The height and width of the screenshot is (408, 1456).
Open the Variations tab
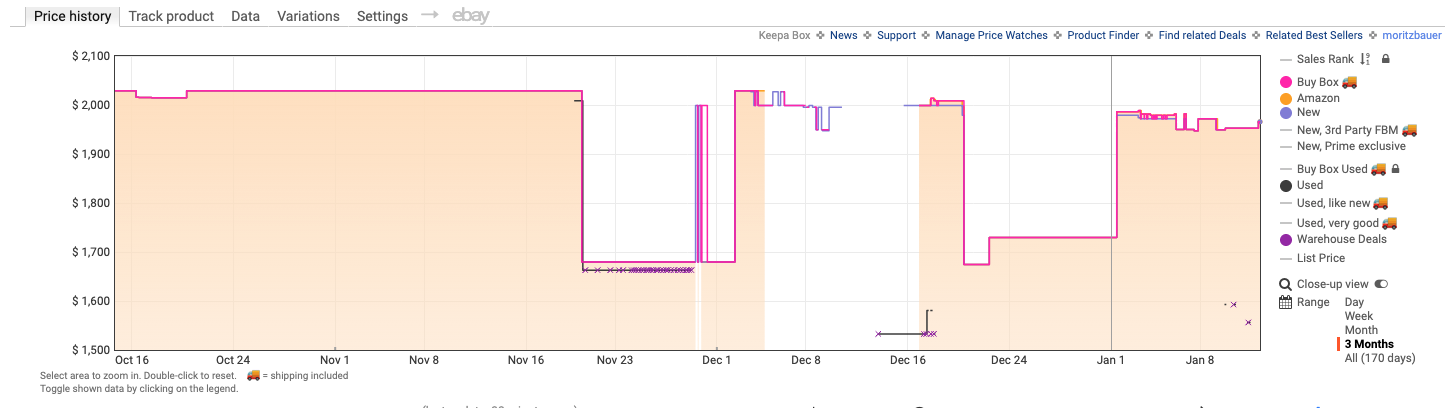308,16
